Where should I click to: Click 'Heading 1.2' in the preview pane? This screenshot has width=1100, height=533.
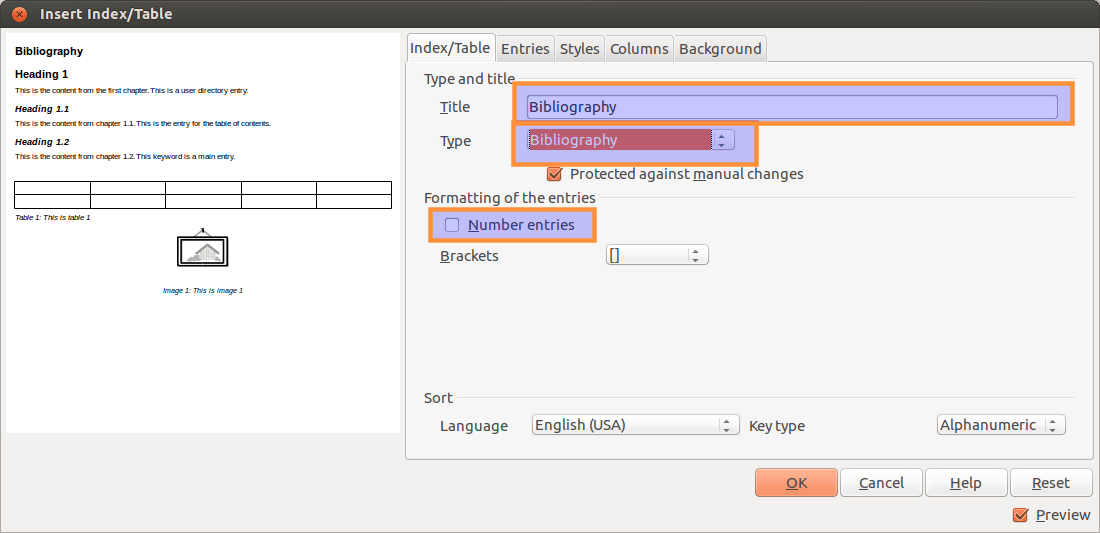pyautogui.click(x=42, y=142)
